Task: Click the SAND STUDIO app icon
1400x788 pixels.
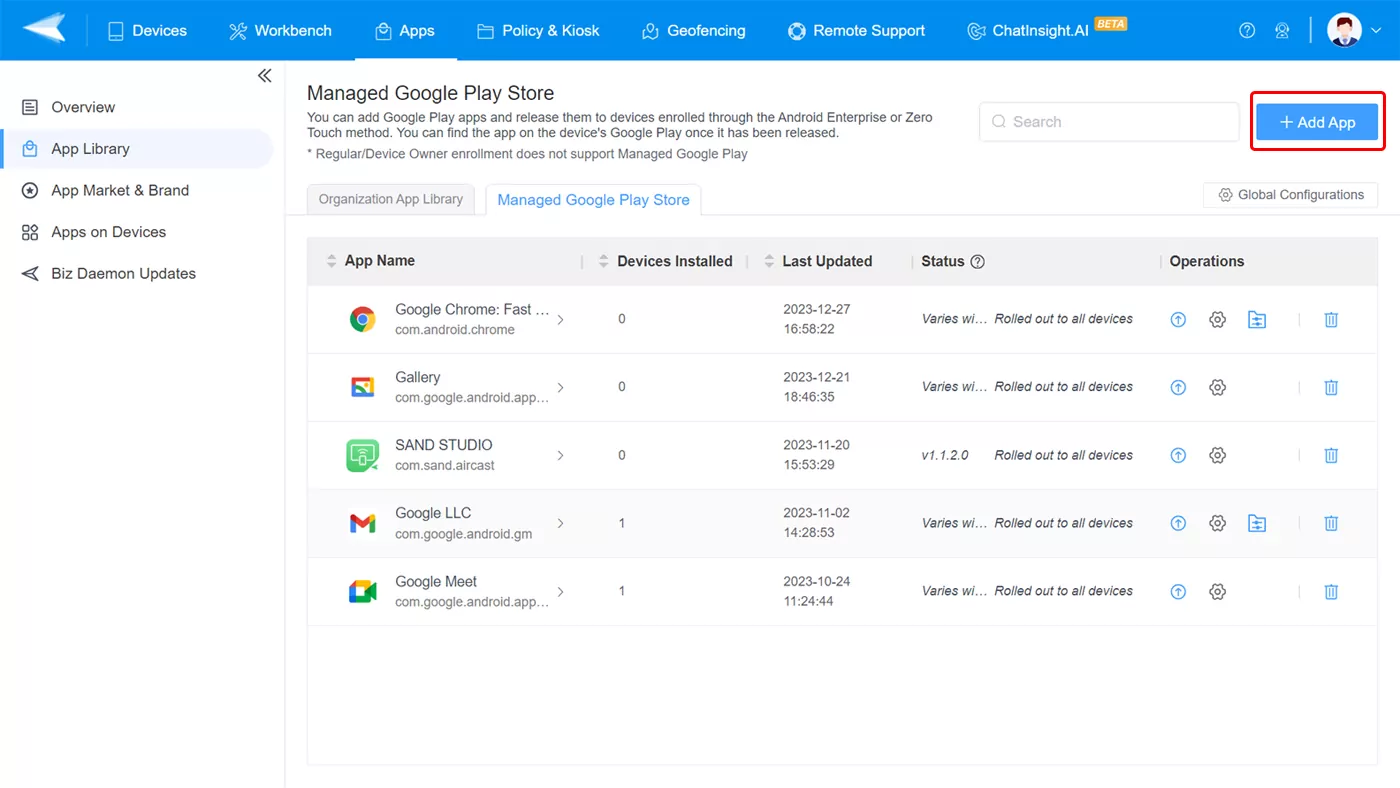Action: [x=362, y=455]
